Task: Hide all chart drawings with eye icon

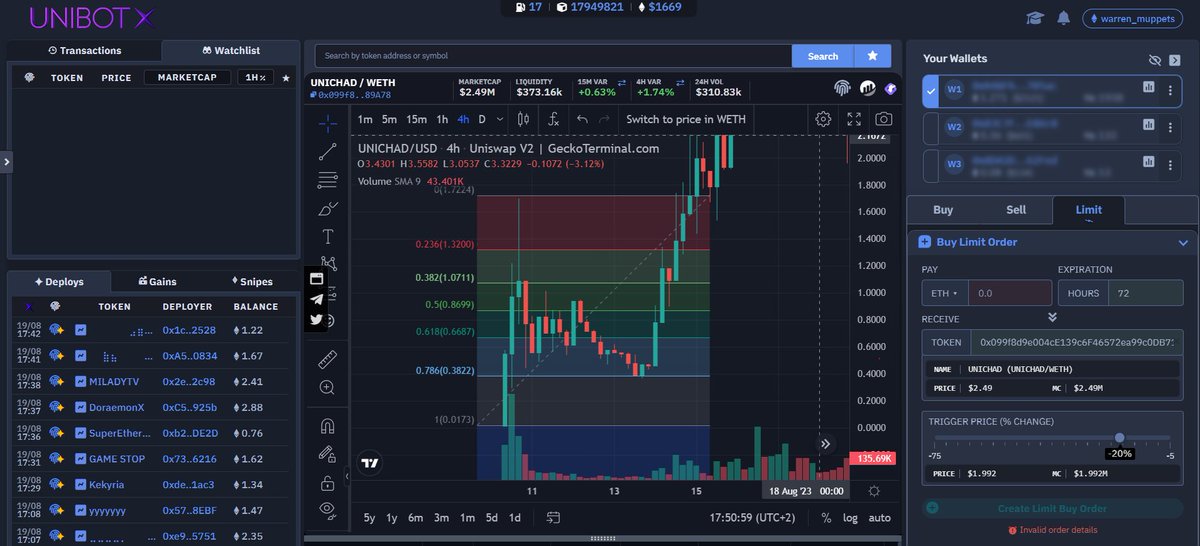Action: pyautogui.click(x=327, y=510)
